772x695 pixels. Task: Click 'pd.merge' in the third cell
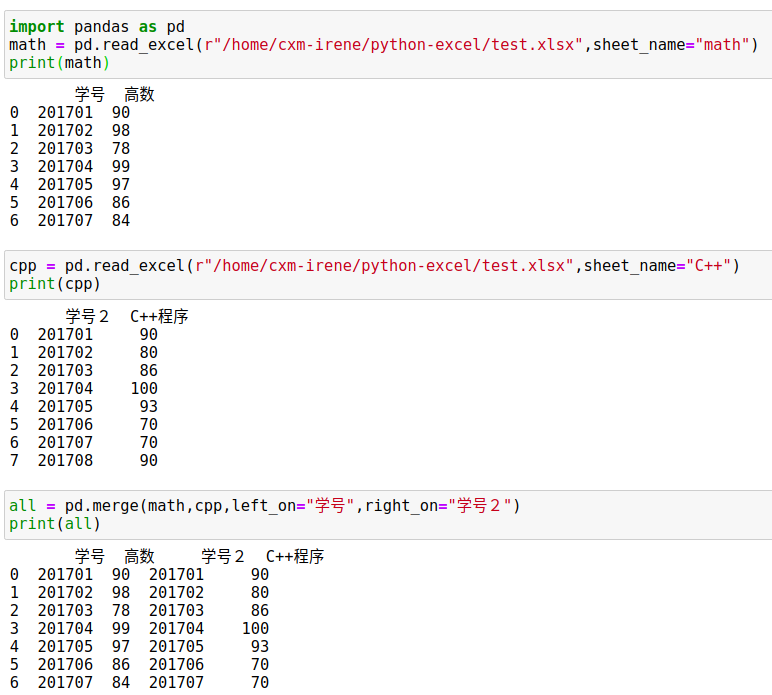pyautogui.click(x=102, y=505)
